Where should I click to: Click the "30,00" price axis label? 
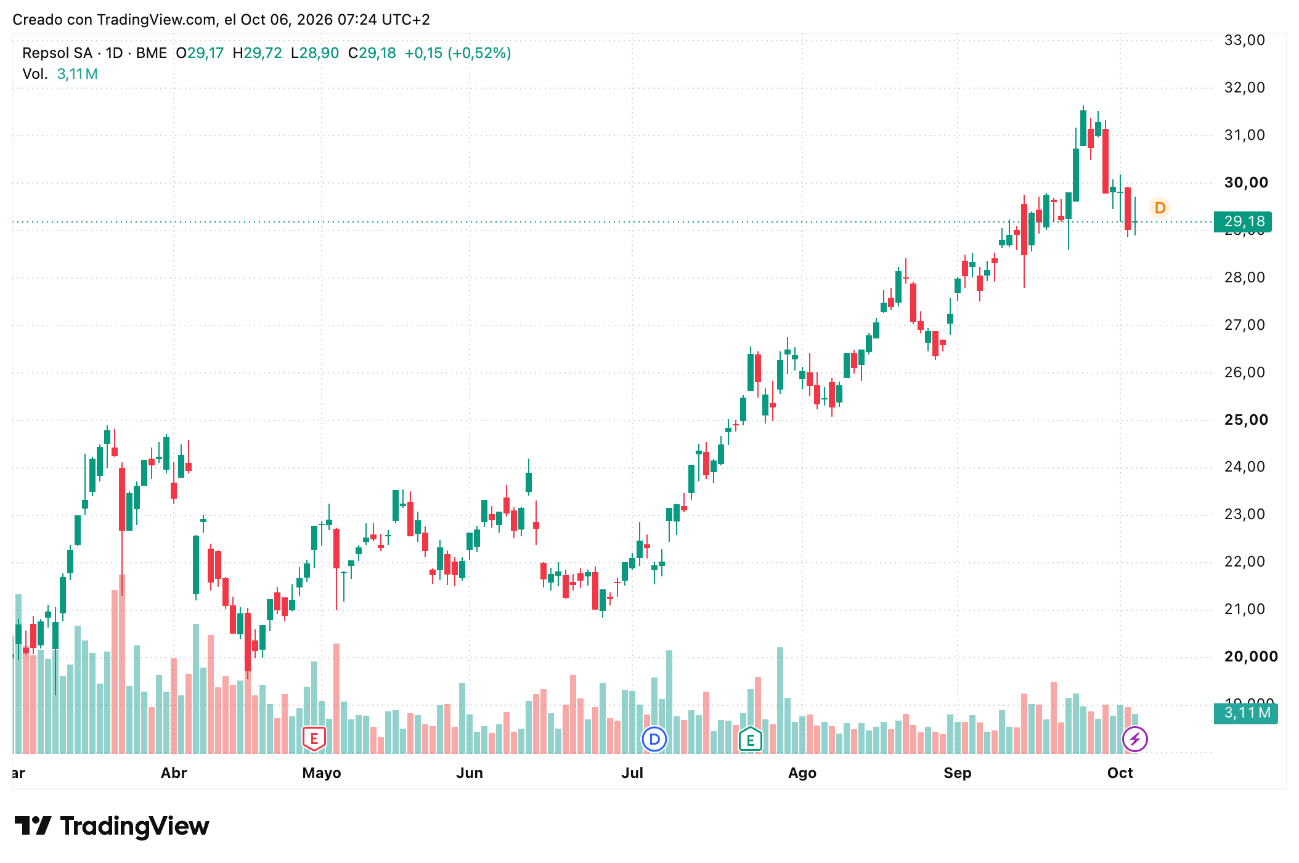tap(1245, 182)
